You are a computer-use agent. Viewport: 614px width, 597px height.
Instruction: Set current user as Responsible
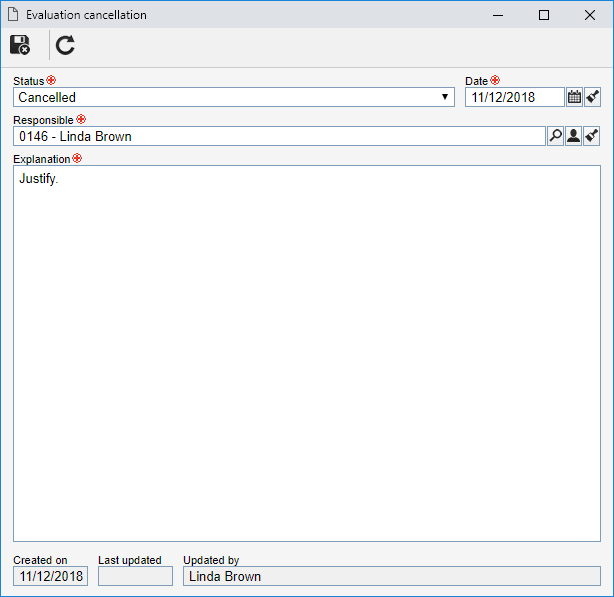[574, 136]
